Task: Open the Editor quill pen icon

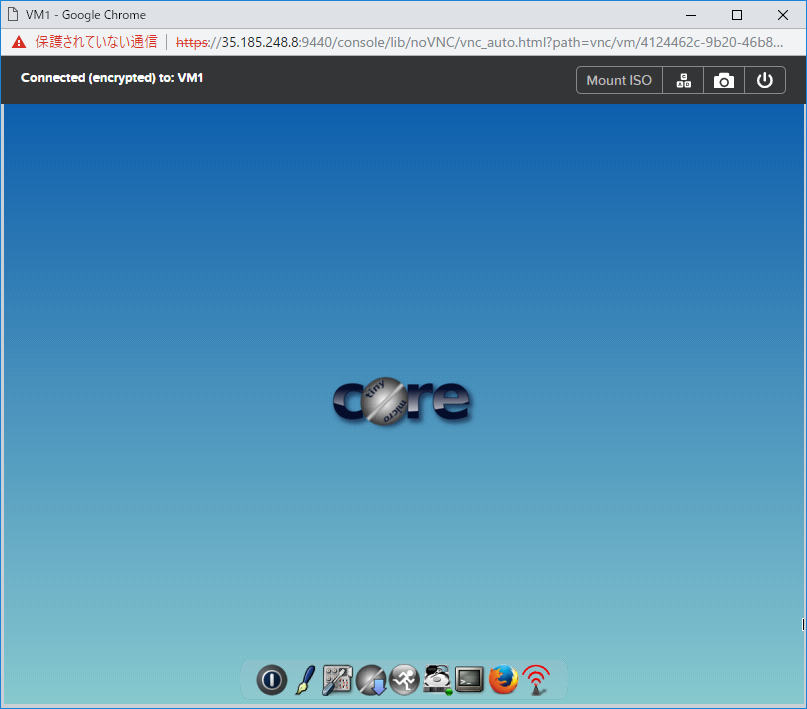Action: tap(305, 680)
